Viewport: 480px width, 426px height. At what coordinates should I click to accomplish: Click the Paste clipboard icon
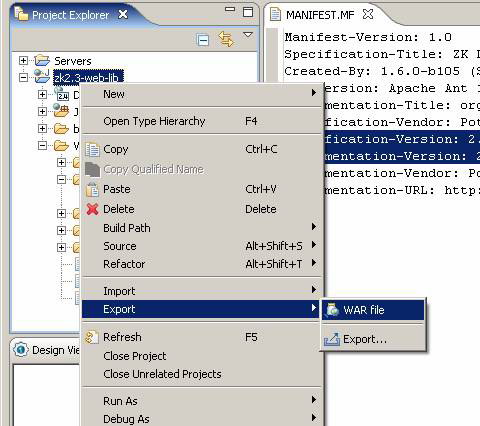tap(92, 189)
